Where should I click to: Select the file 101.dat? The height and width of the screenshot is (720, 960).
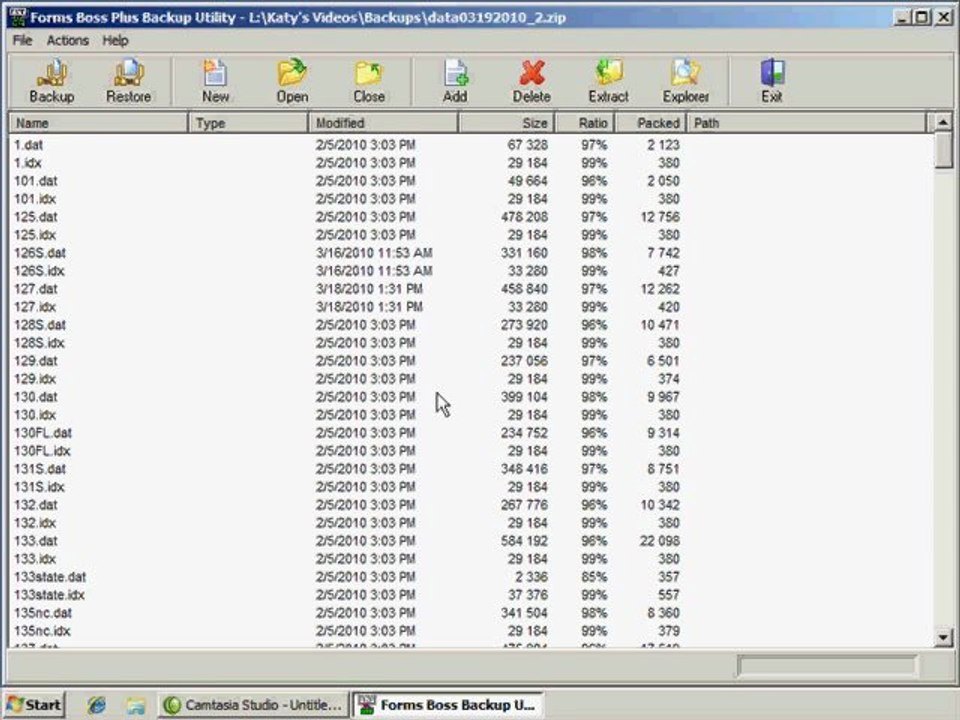tap(36, 181)
